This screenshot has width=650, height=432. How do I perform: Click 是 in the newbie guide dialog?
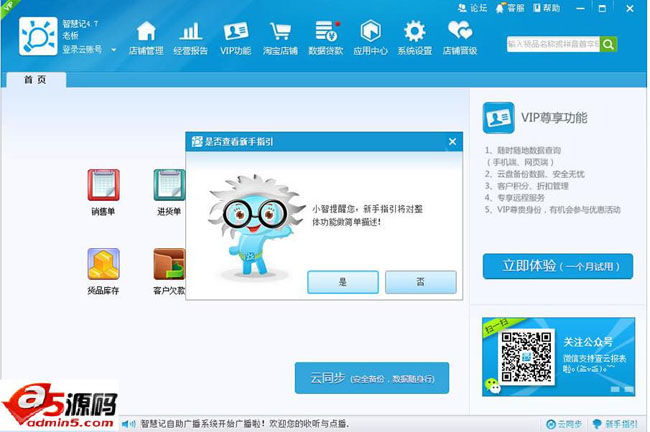pyautogui.click(x=343, y=282)
